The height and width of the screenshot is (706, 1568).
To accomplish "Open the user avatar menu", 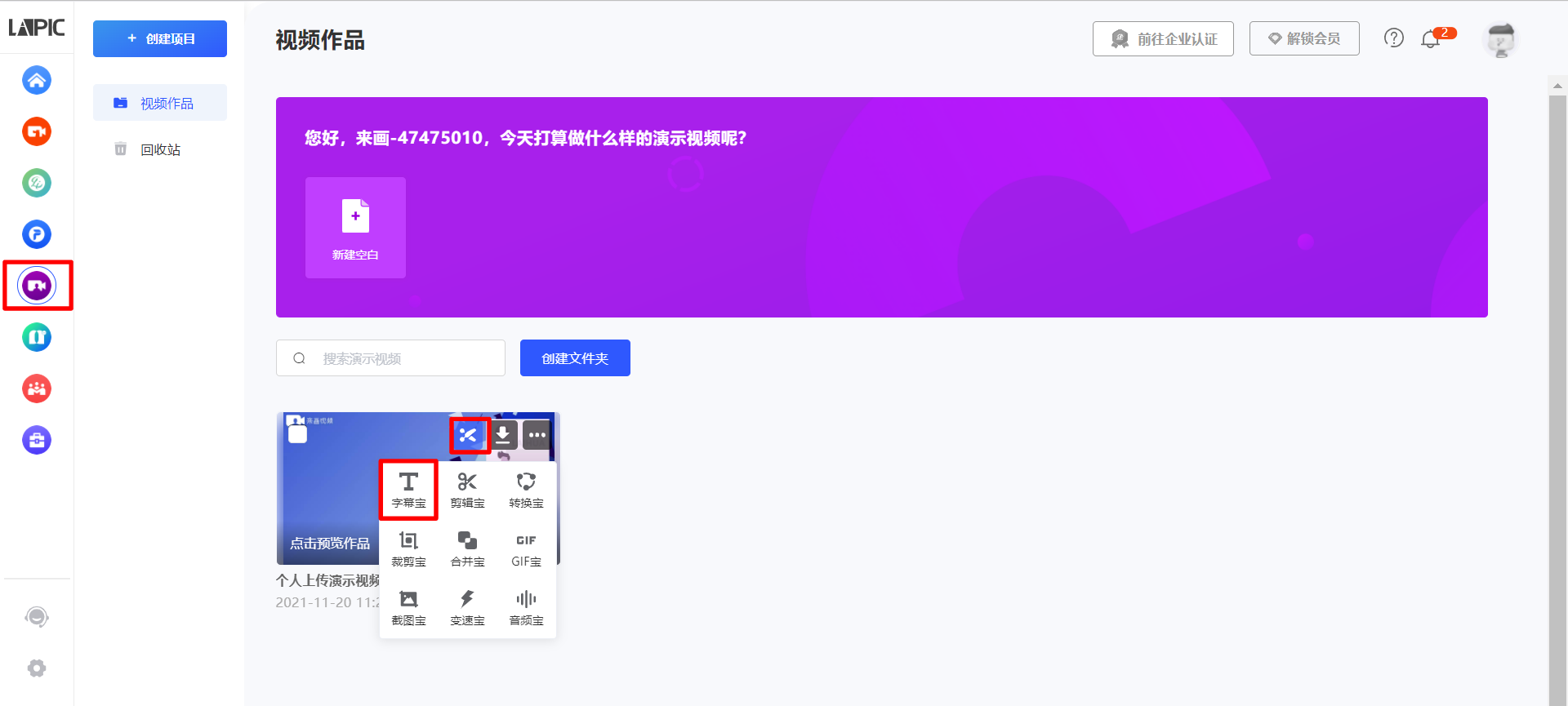I will click(1500, 39).
